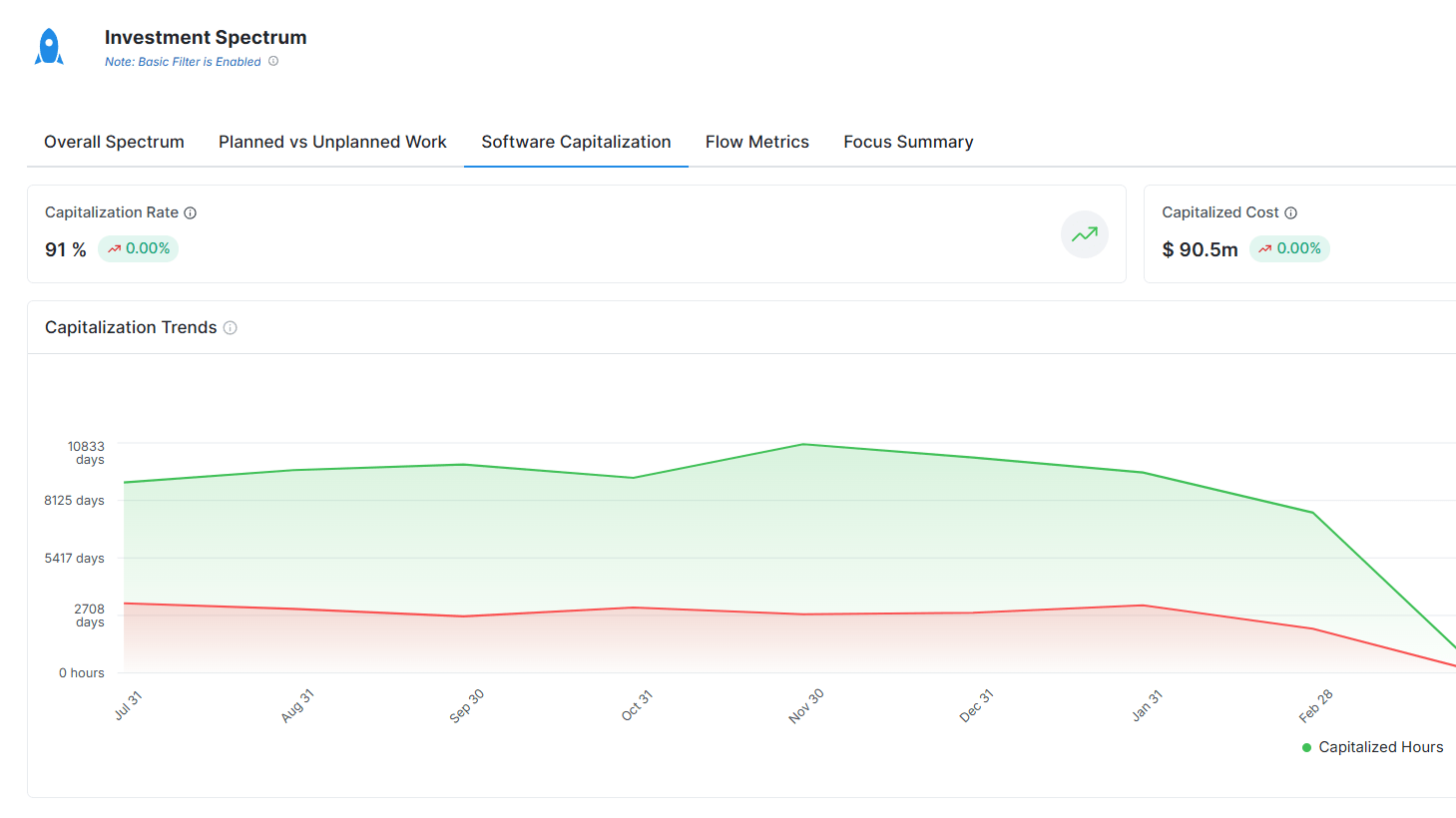
Task: Click the 0.00% Capitalized Cost badge
Action: (1289, 248)
